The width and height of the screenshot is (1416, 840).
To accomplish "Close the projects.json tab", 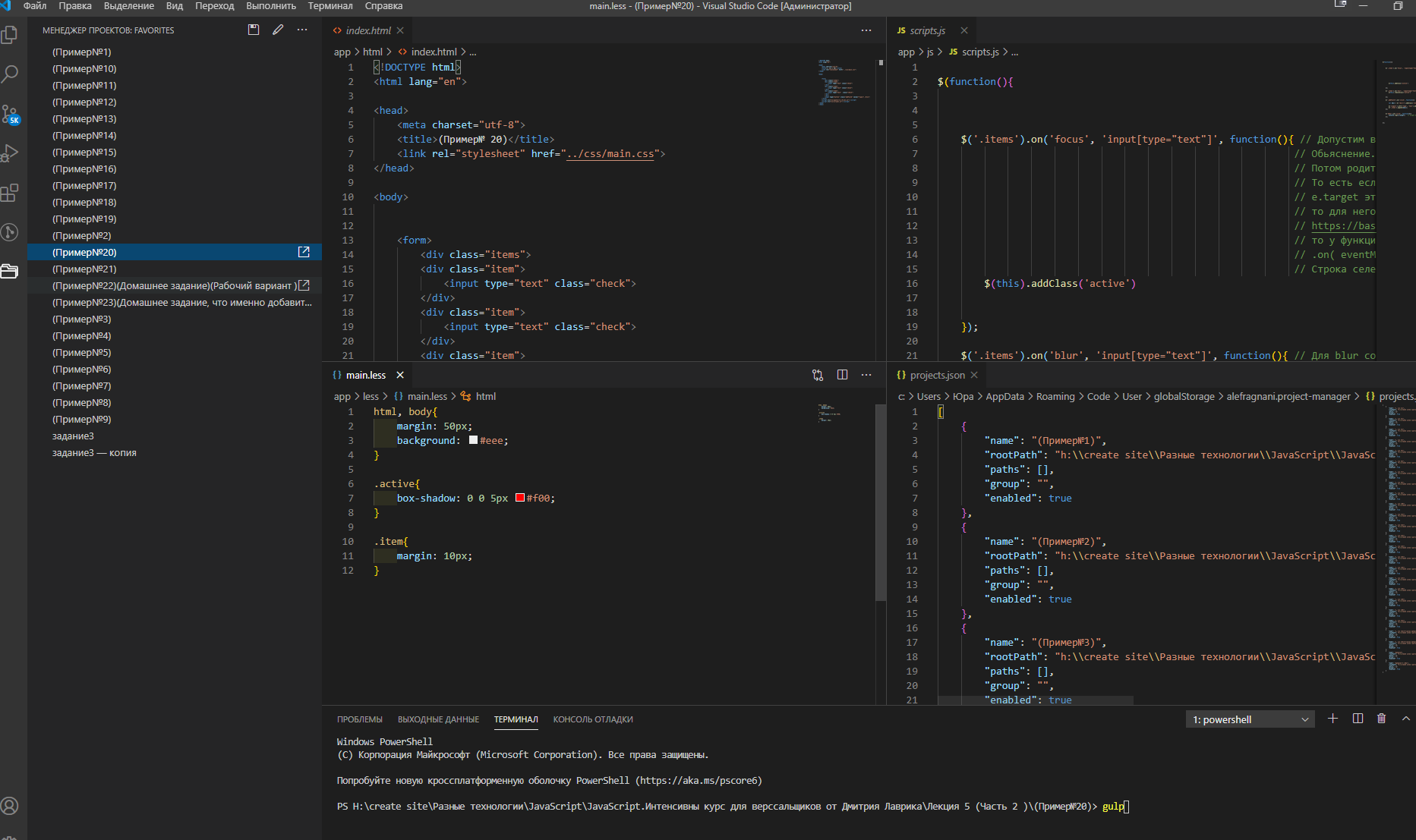I will (x=974, y=375).
